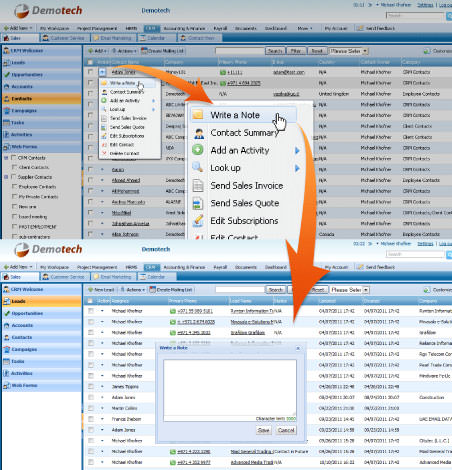The image size is (452, 470).
Task: Click Save in the Write a Note dialog
Action: tap(263, 430)
